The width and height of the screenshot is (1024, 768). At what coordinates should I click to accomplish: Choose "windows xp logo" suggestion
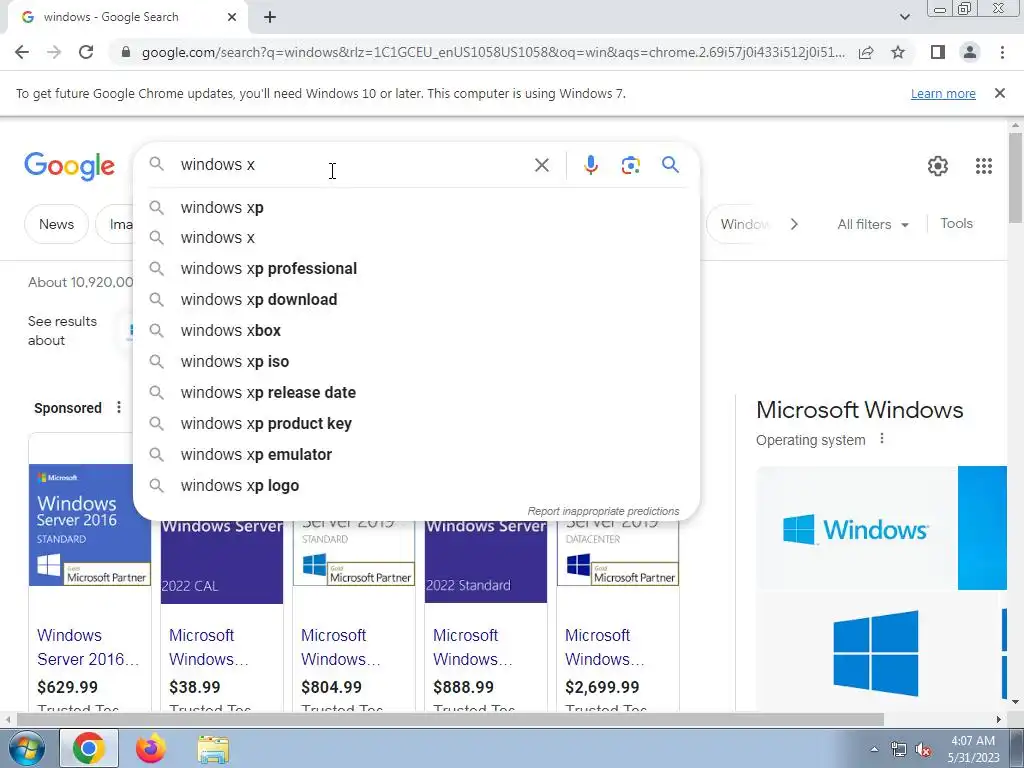pyautogui.click(x=416, y=486)
